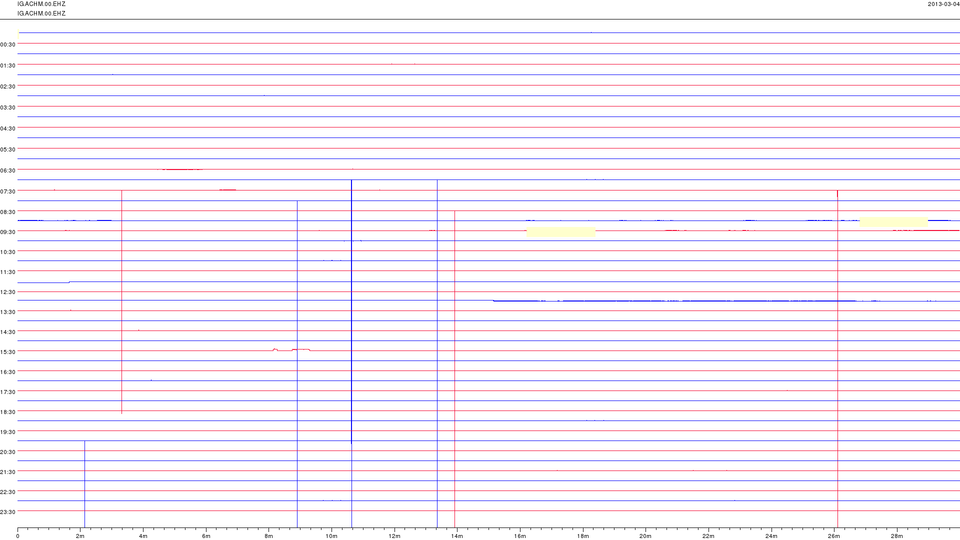Click the 12m axis tick label
The height and width of the screenshot is (540, 960).
coord(394,536)
